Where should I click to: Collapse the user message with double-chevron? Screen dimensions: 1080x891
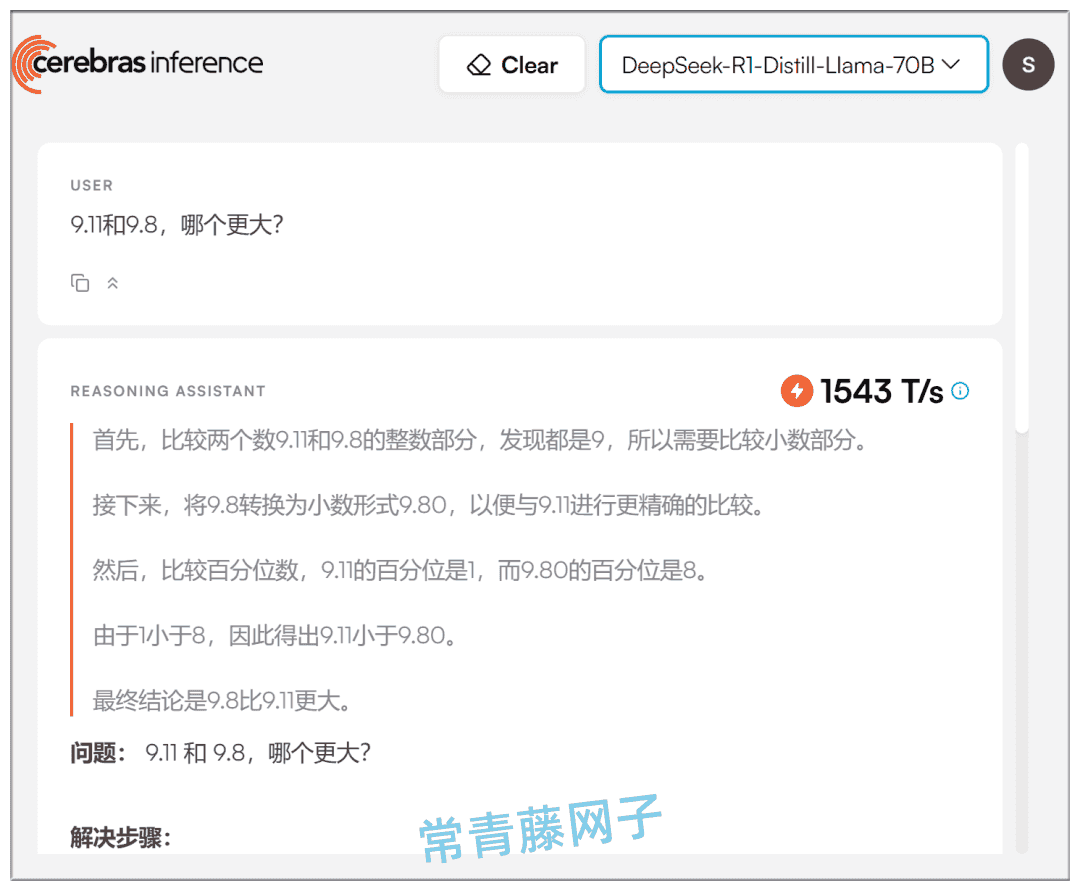113,283
